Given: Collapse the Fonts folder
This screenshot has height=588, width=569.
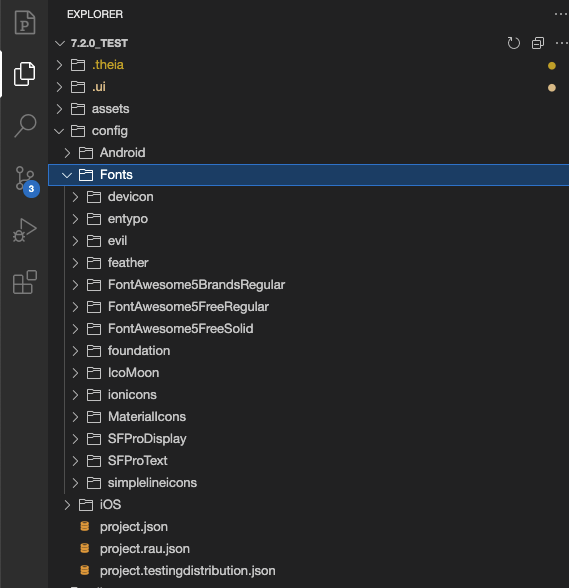Looking at the screenshot, I should coord(67,175).
